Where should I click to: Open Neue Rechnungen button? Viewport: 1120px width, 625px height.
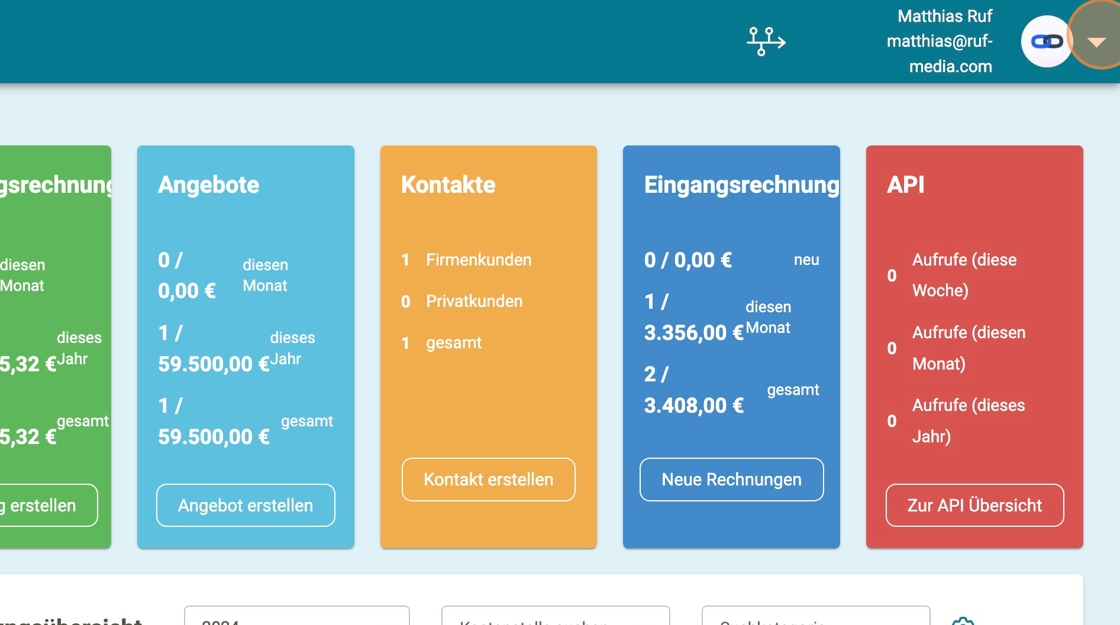(x=731, y=479)
